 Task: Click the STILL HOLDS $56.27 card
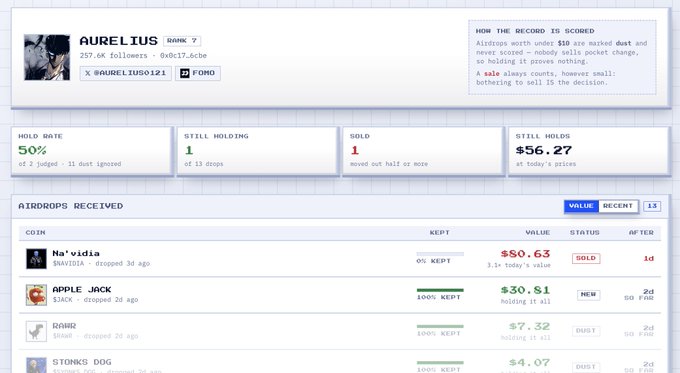coord(589,151)
